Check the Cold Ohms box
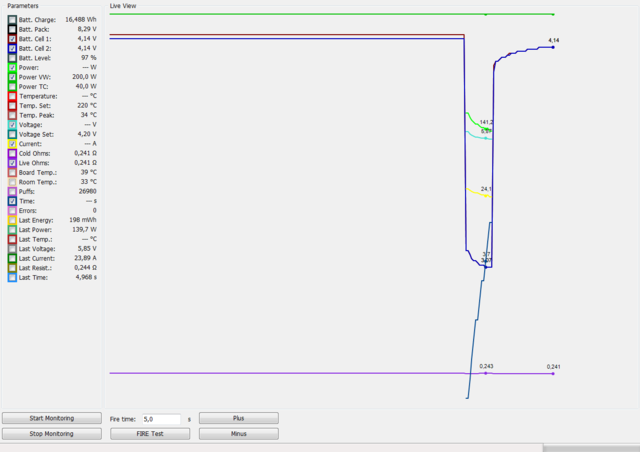 coord(11,153)
